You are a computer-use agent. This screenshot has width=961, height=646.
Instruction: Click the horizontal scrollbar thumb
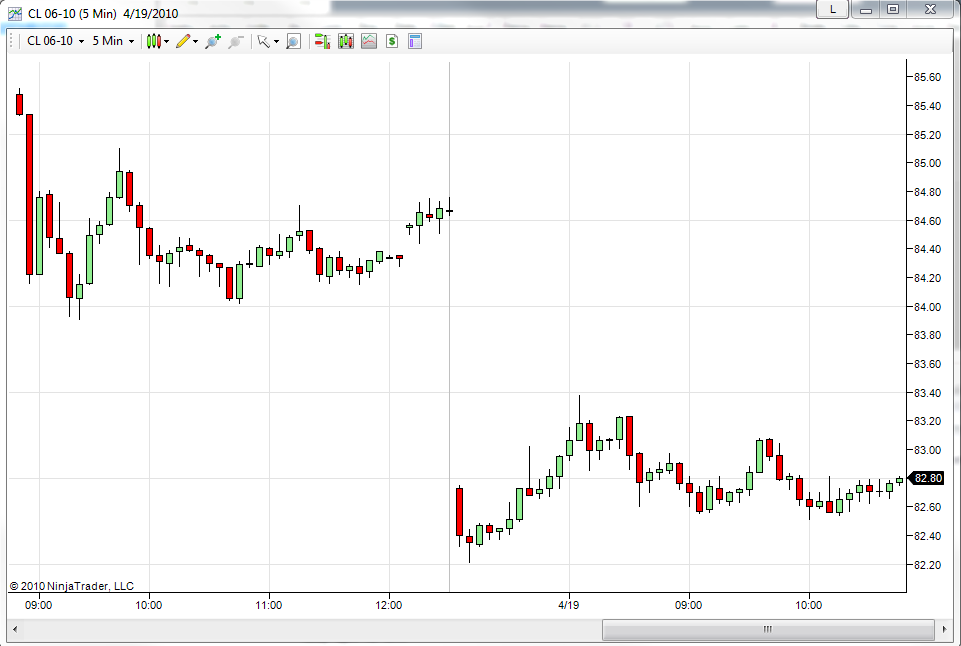[x=768, y=629]
